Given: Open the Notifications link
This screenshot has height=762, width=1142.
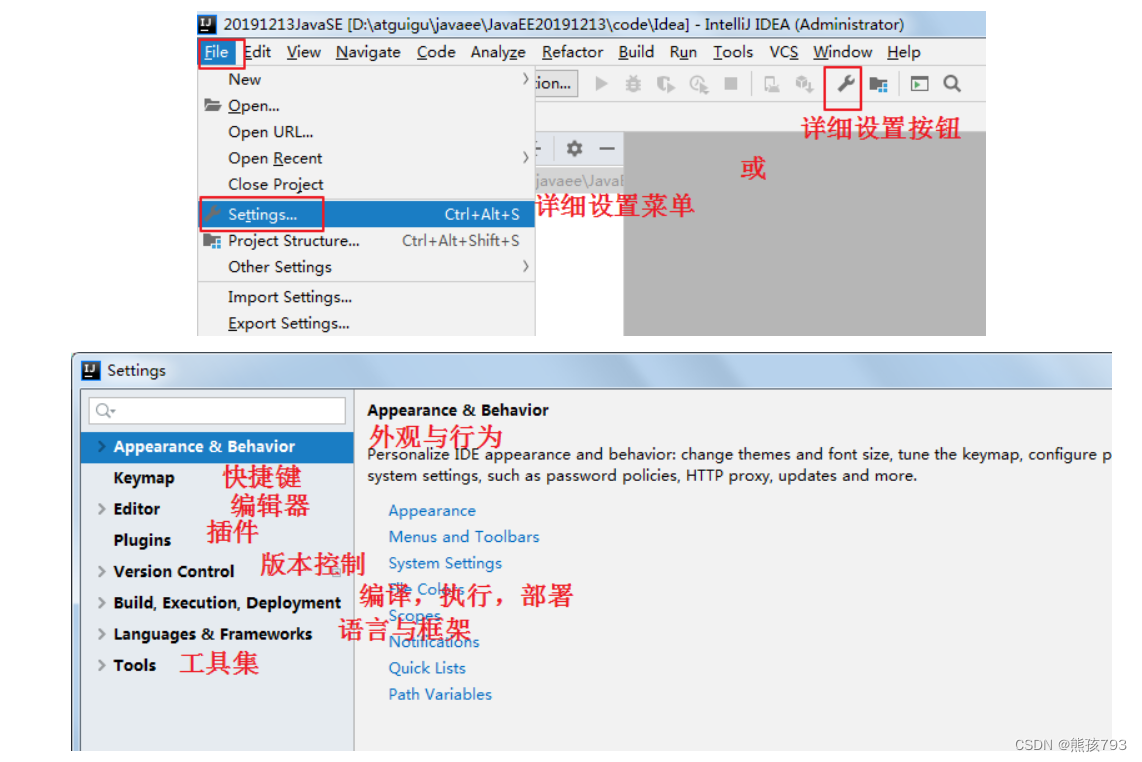Looking at the screenshot, I should coord(433,642).
